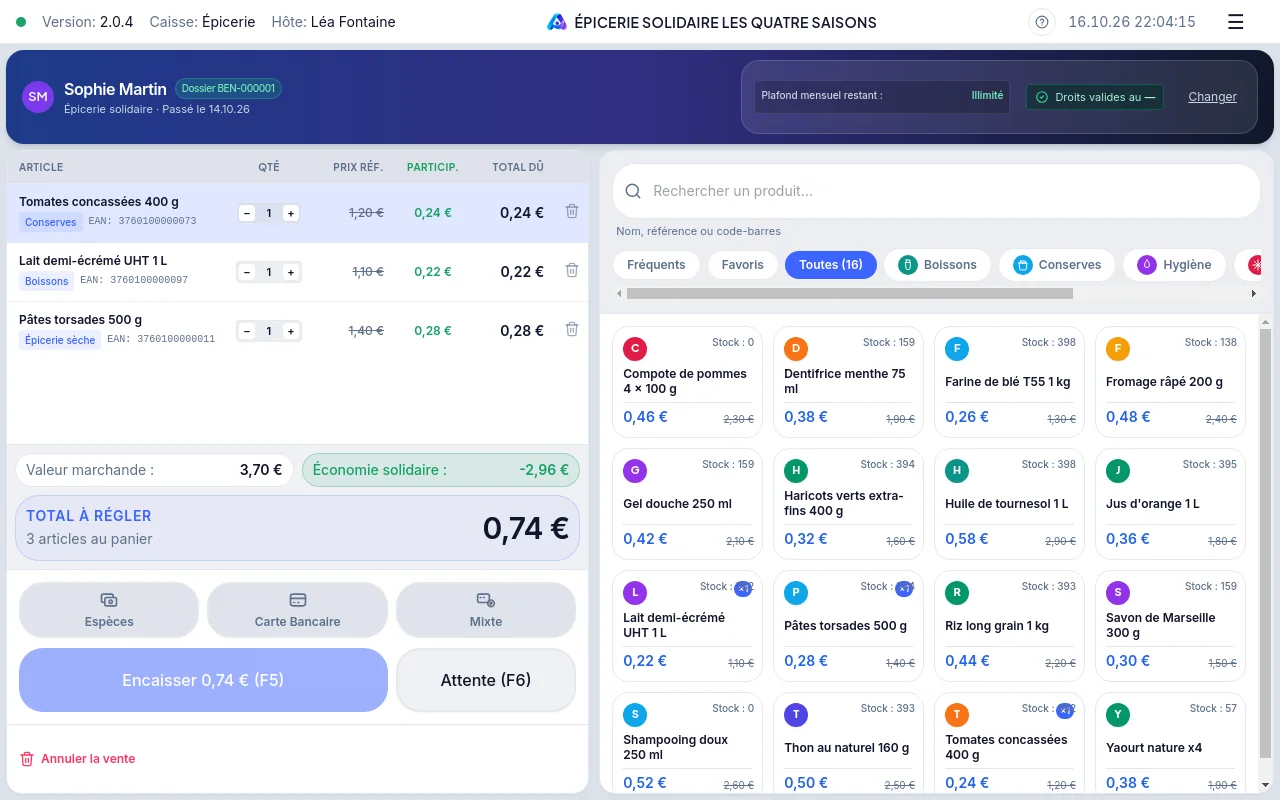Remove Lait demi-écrémé UHT 1 L line
1280x800 pixels.
(x=572, y=270)
